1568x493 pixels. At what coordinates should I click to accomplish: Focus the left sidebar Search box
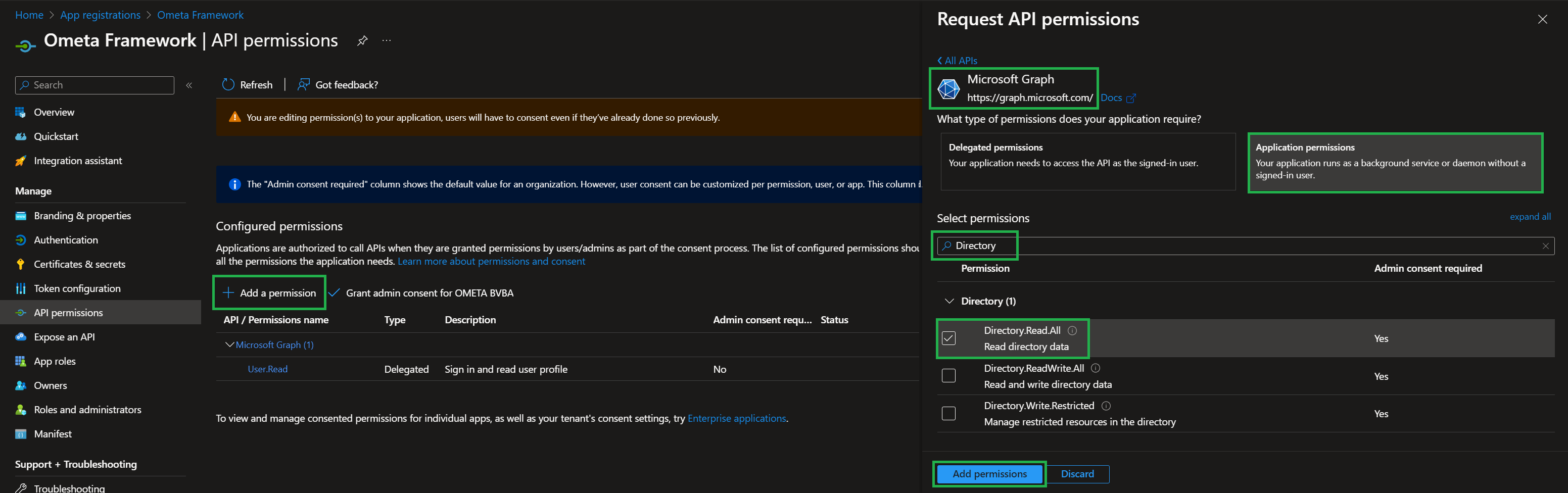[94, 85]
